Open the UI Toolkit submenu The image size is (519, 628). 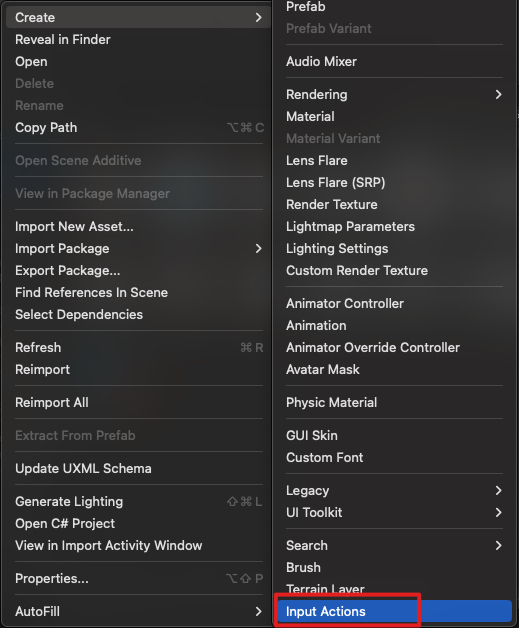pyautogui.click(x=394, y=512)
